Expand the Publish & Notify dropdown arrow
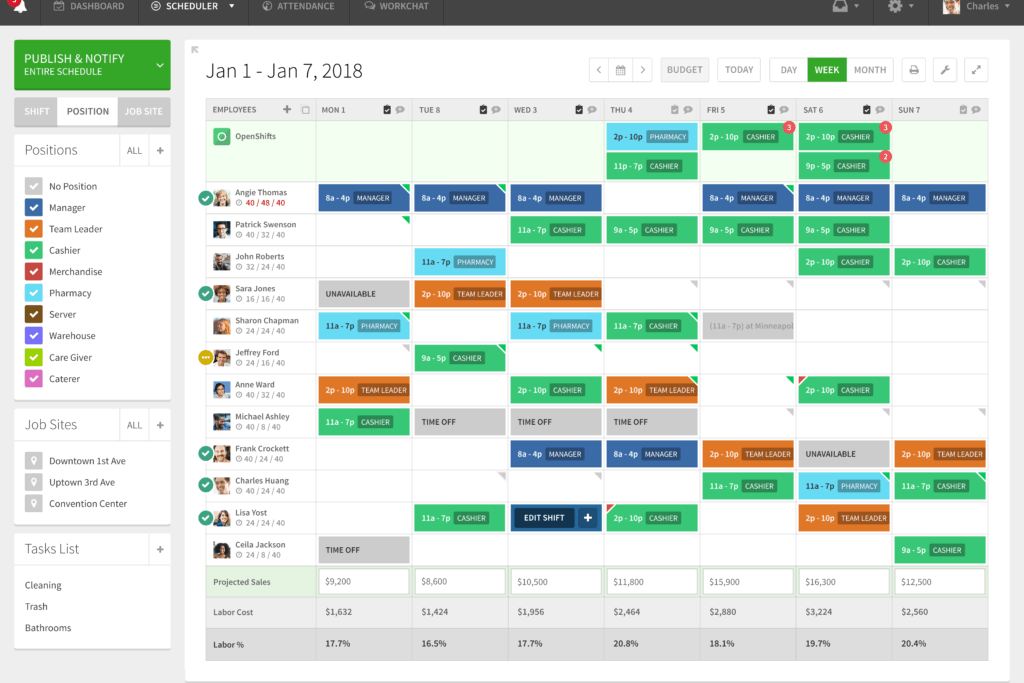The image size is (1024, 683). click(x=160, y=65)
